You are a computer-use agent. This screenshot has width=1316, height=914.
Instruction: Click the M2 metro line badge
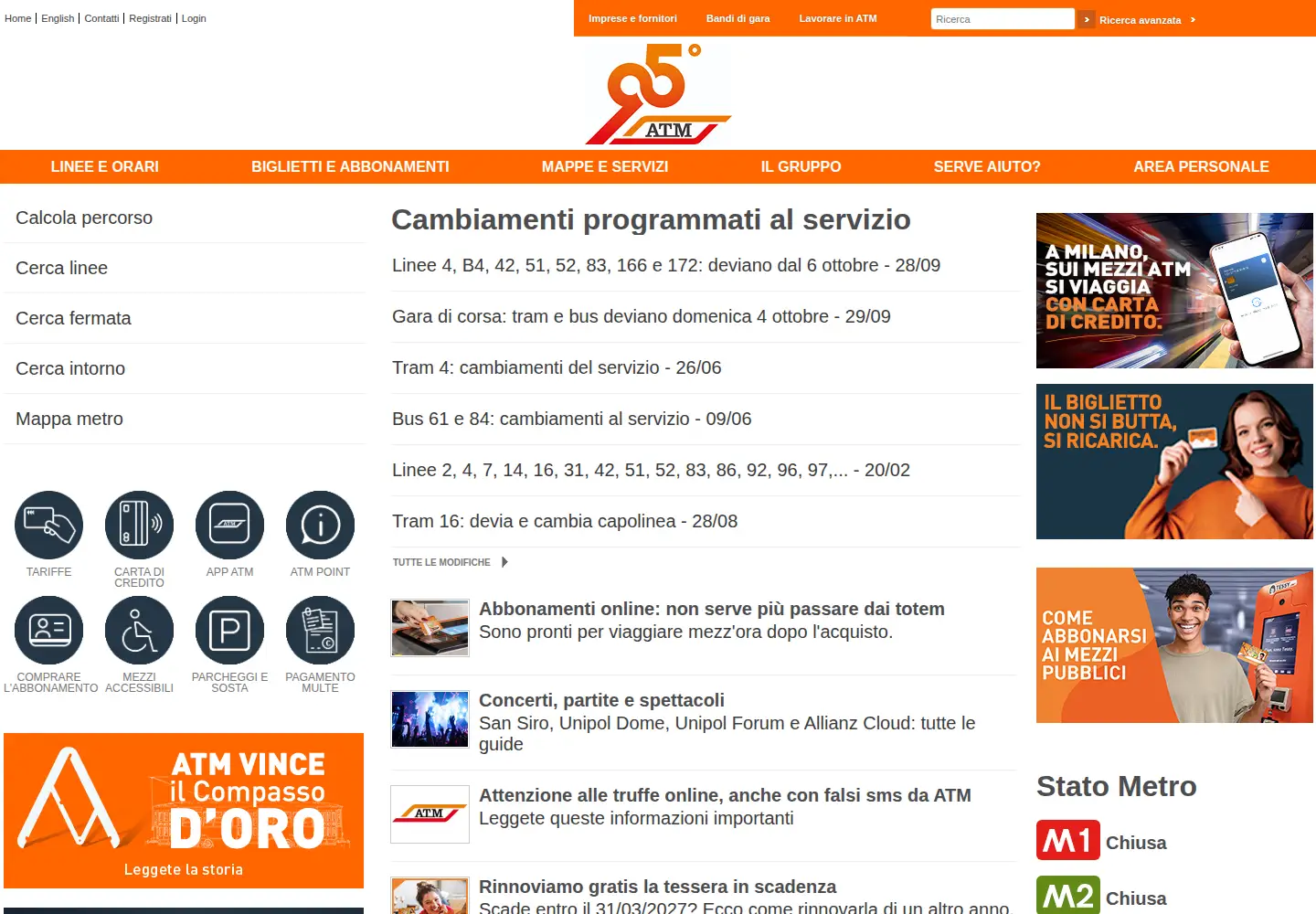(x=1067, y=896)
